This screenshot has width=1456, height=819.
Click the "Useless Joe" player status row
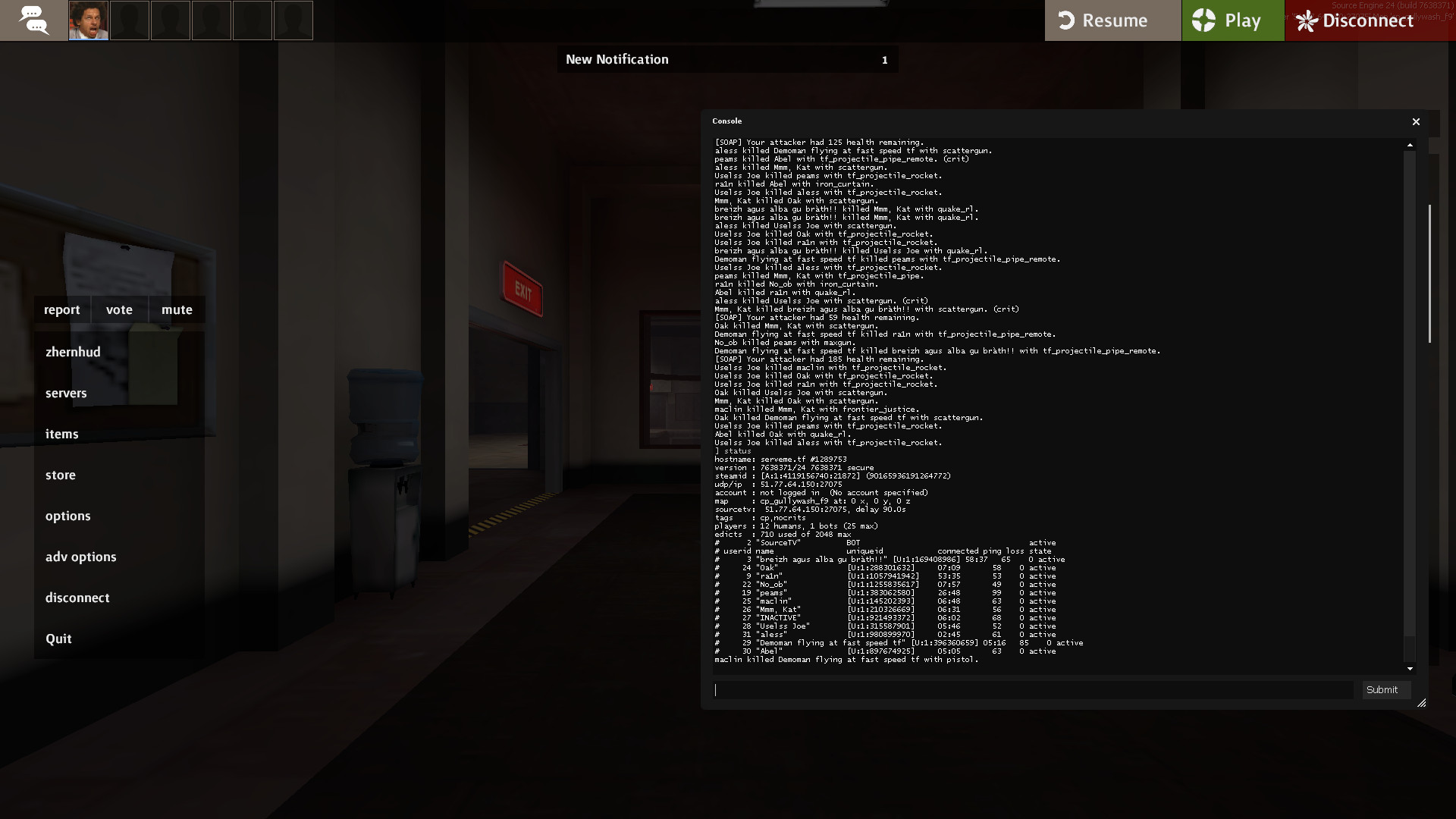(885, 626)
